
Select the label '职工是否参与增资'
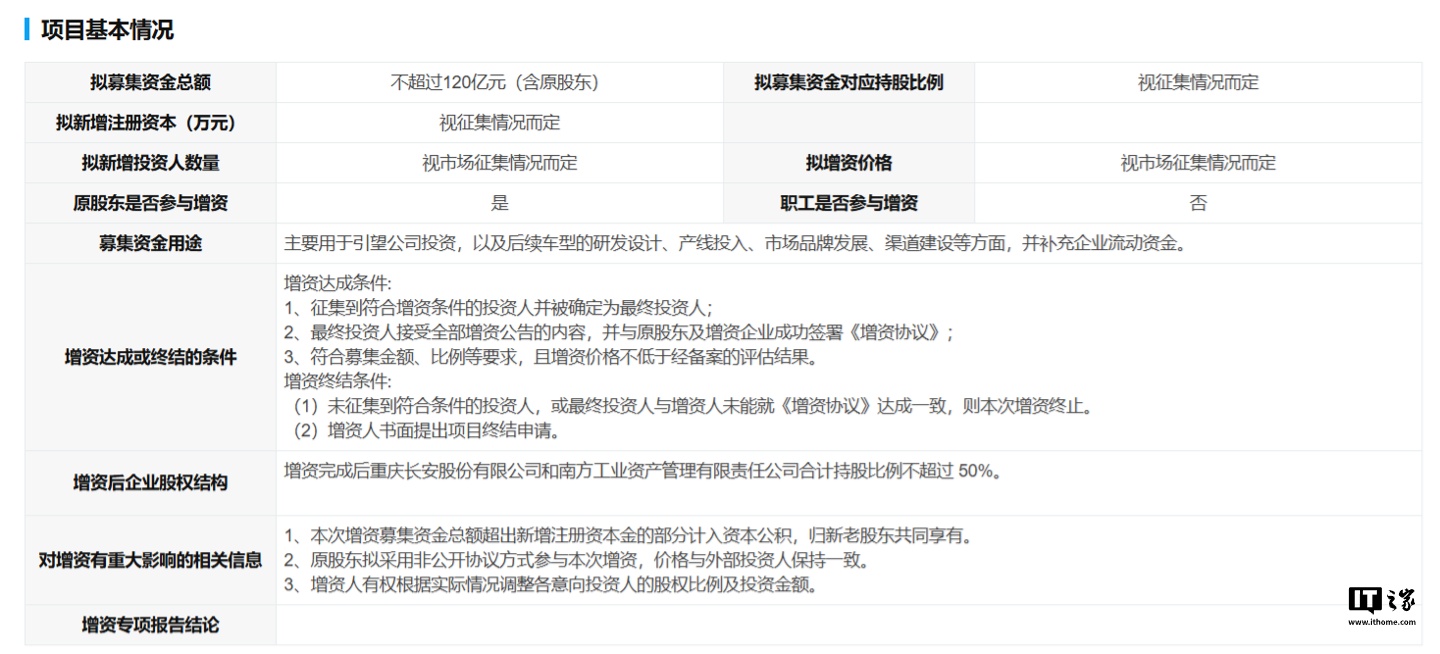pos(849,203)
